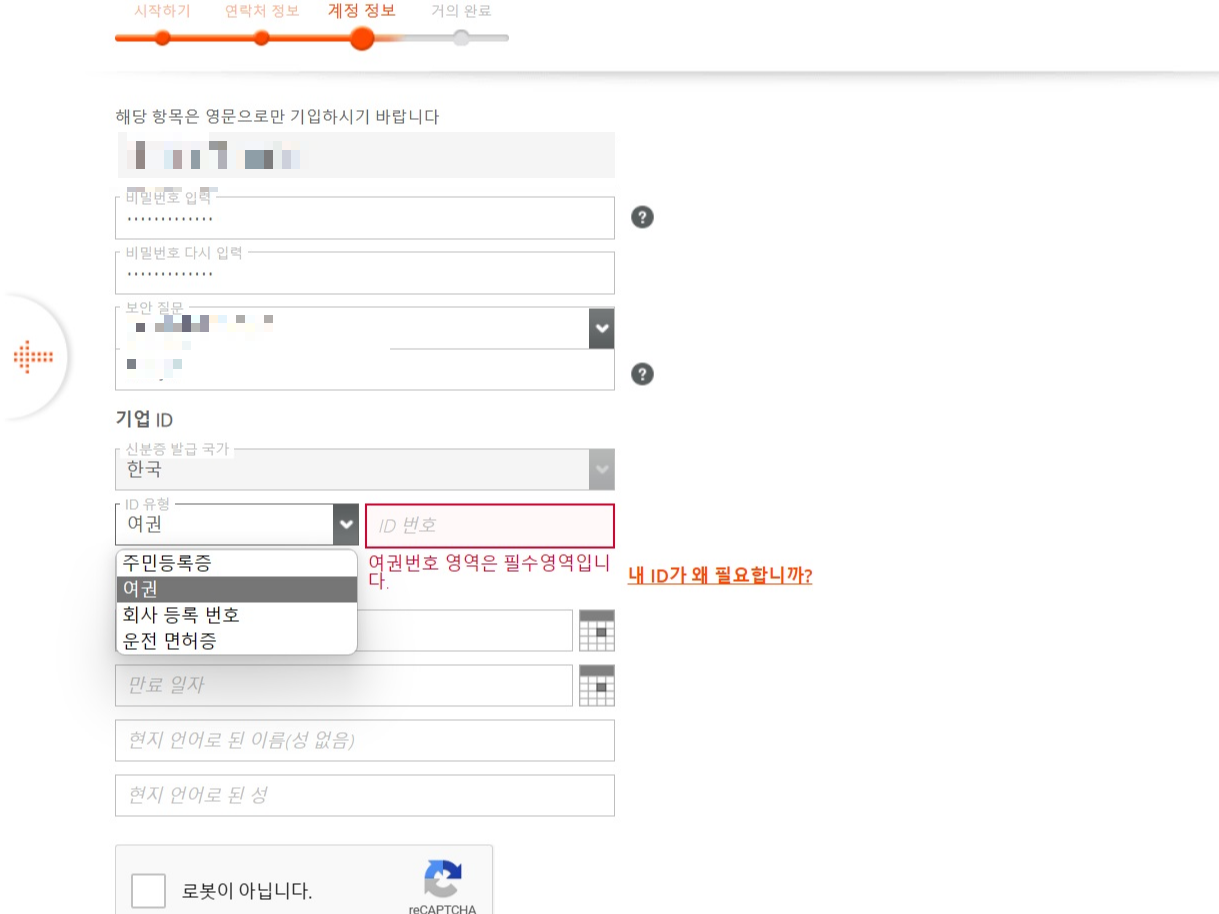Click the 기업 ID heading
1219x914 pixels.
(x=144, y=419)
